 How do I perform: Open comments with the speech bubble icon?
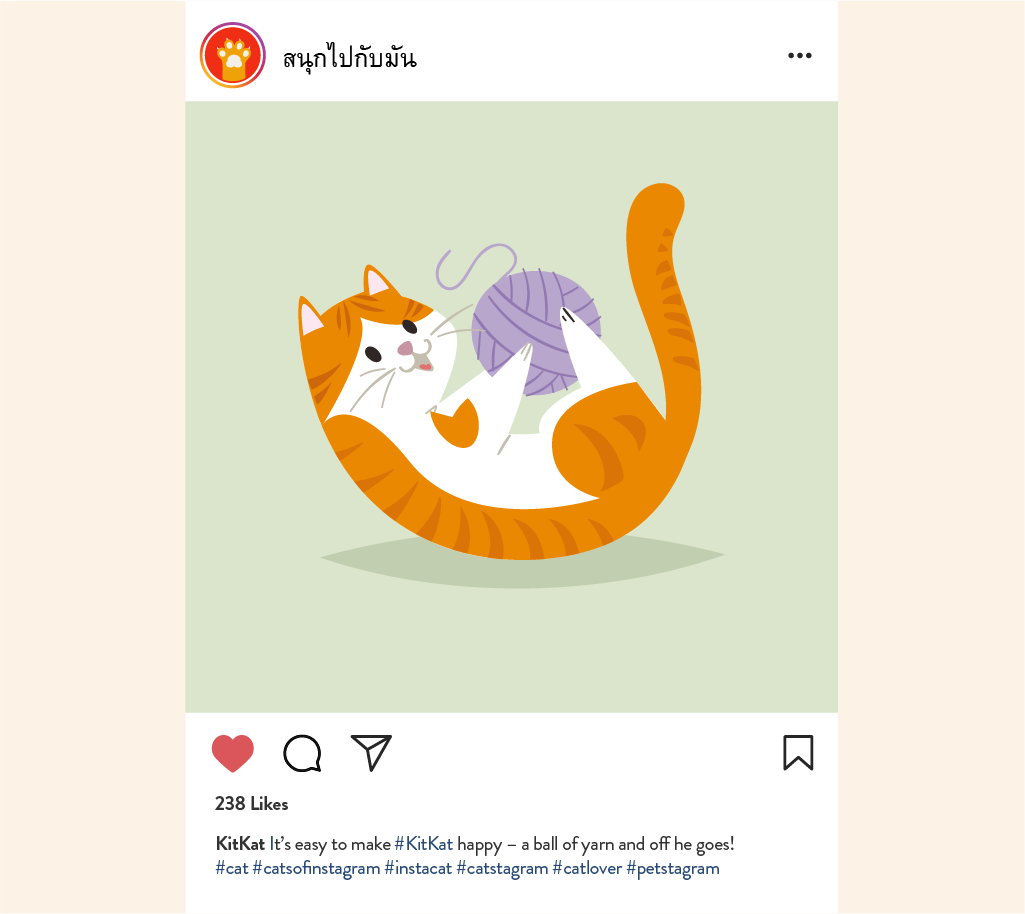click(x=302, y=753)
